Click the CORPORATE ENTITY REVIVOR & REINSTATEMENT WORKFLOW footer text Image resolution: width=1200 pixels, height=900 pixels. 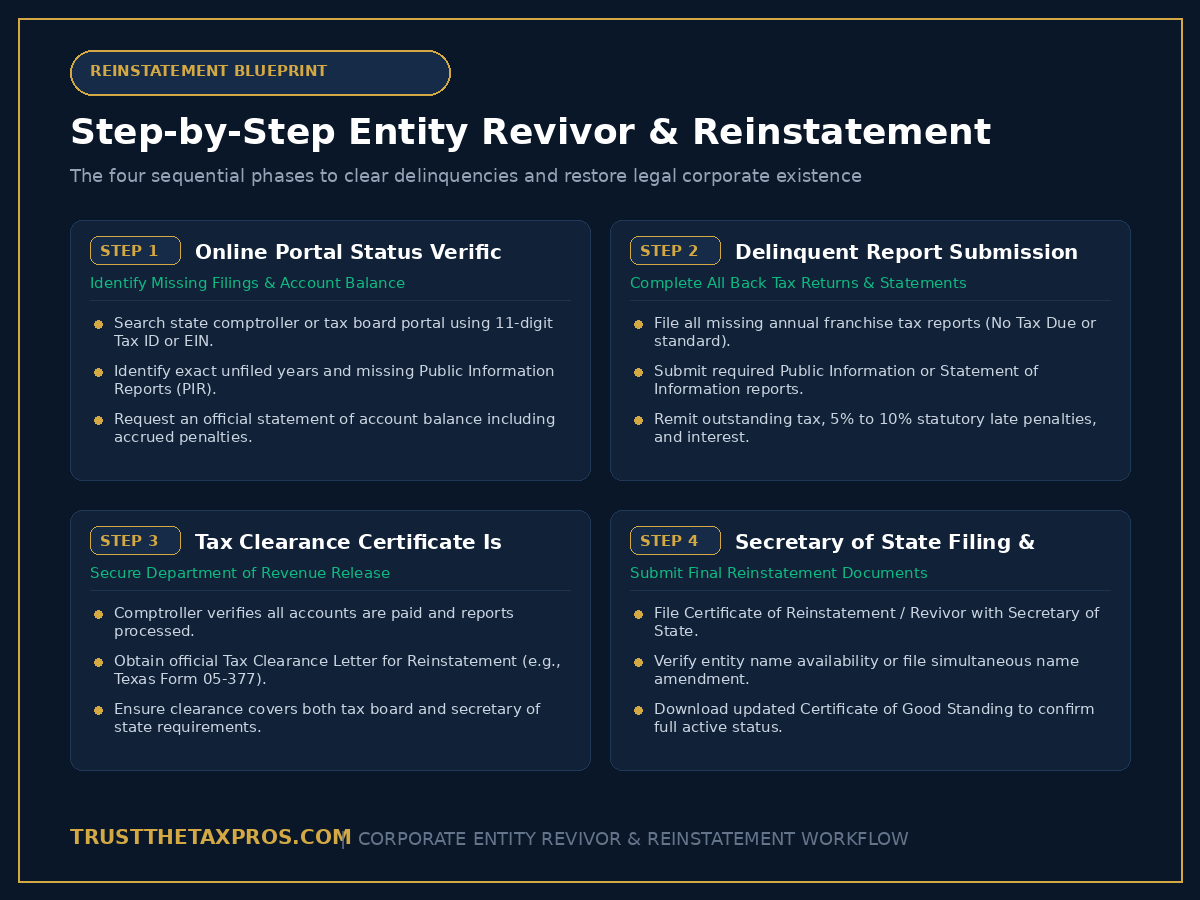[633, 839]
